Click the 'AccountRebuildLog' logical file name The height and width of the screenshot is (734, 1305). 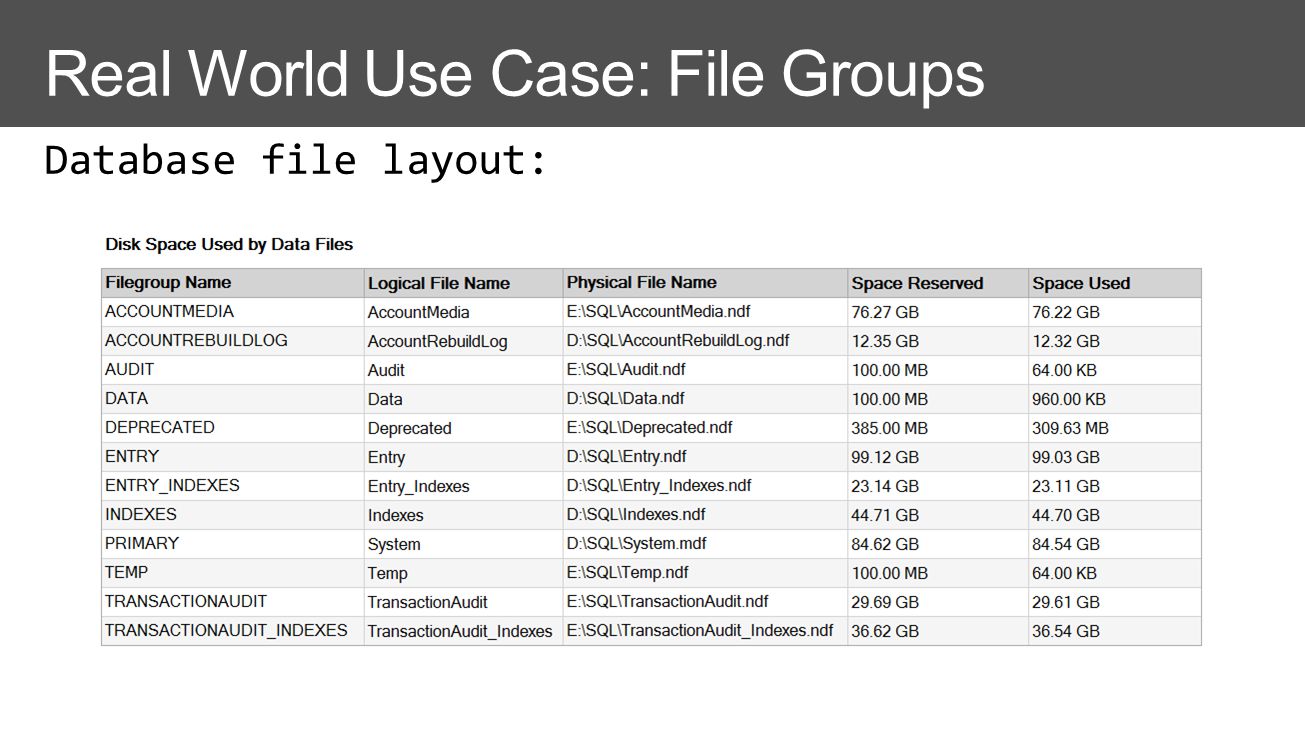tap(437, 342)
